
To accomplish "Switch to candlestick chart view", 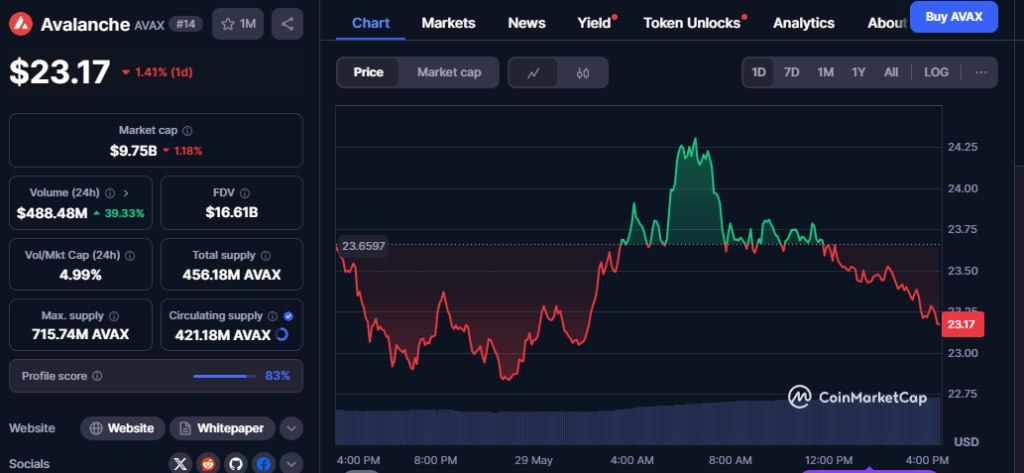I will point(583,73).
